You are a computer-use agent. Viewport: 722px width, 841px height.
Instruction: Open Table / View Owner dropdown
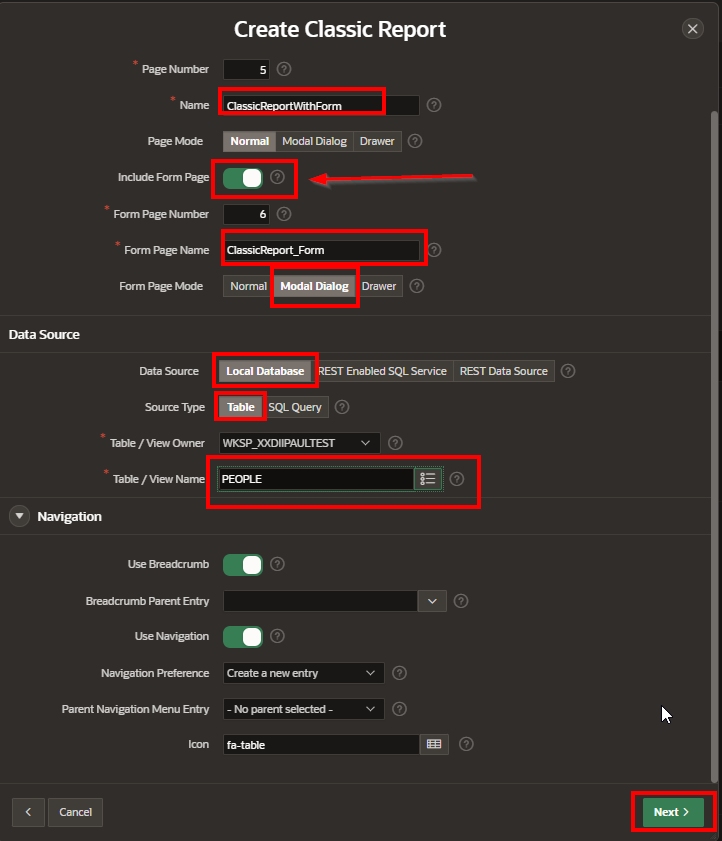point(299,443)
